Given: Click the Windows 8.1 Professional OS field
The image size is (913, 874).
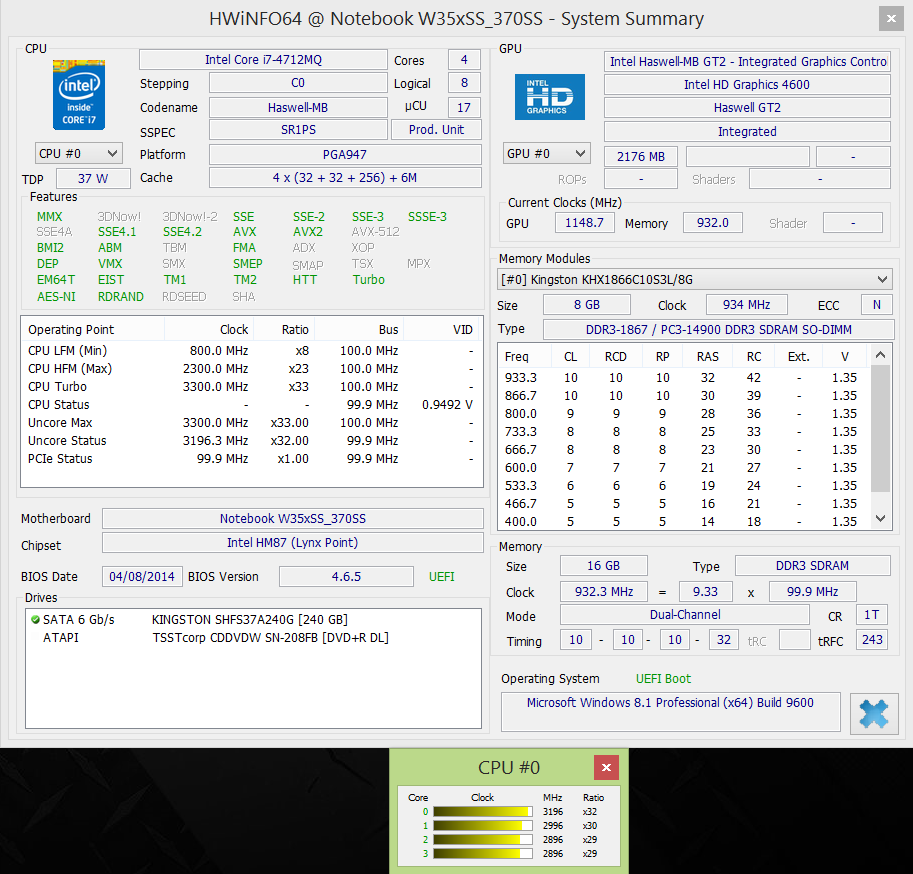Looking at the screenshot, I should click(x=671, y=711).
